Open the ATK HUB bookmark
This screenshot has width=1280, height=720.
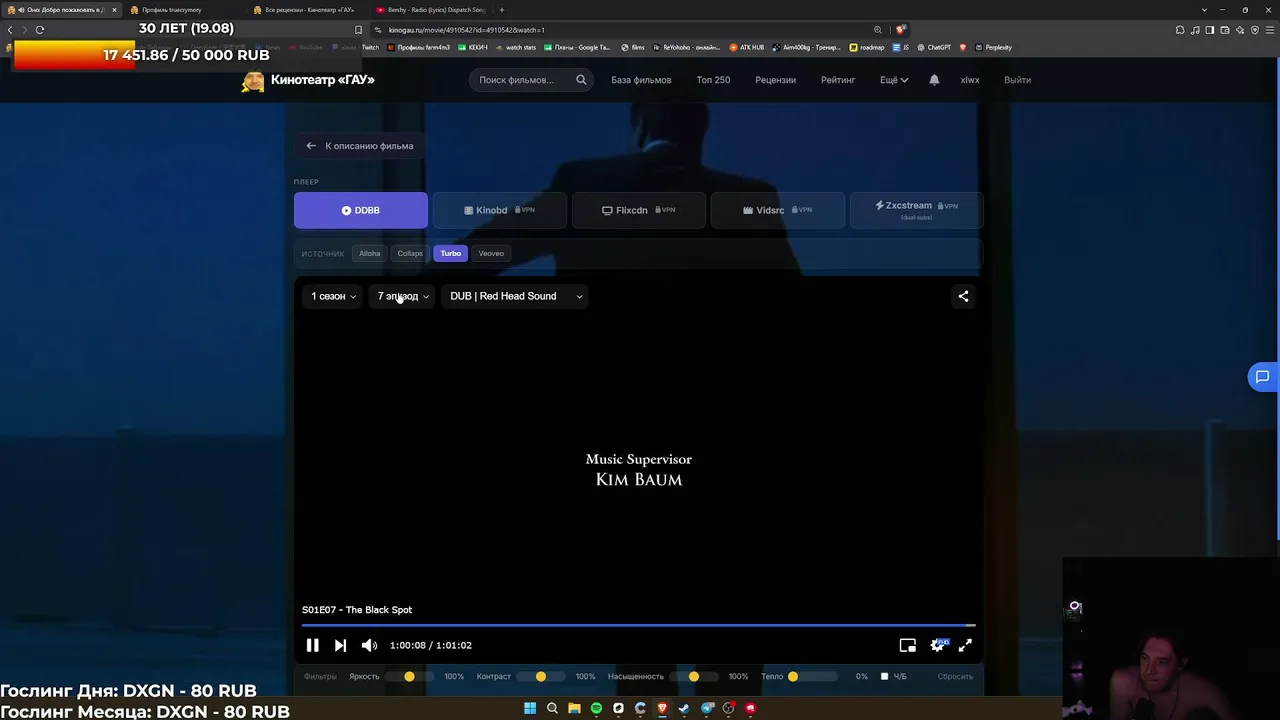click(x=746, y=47)
